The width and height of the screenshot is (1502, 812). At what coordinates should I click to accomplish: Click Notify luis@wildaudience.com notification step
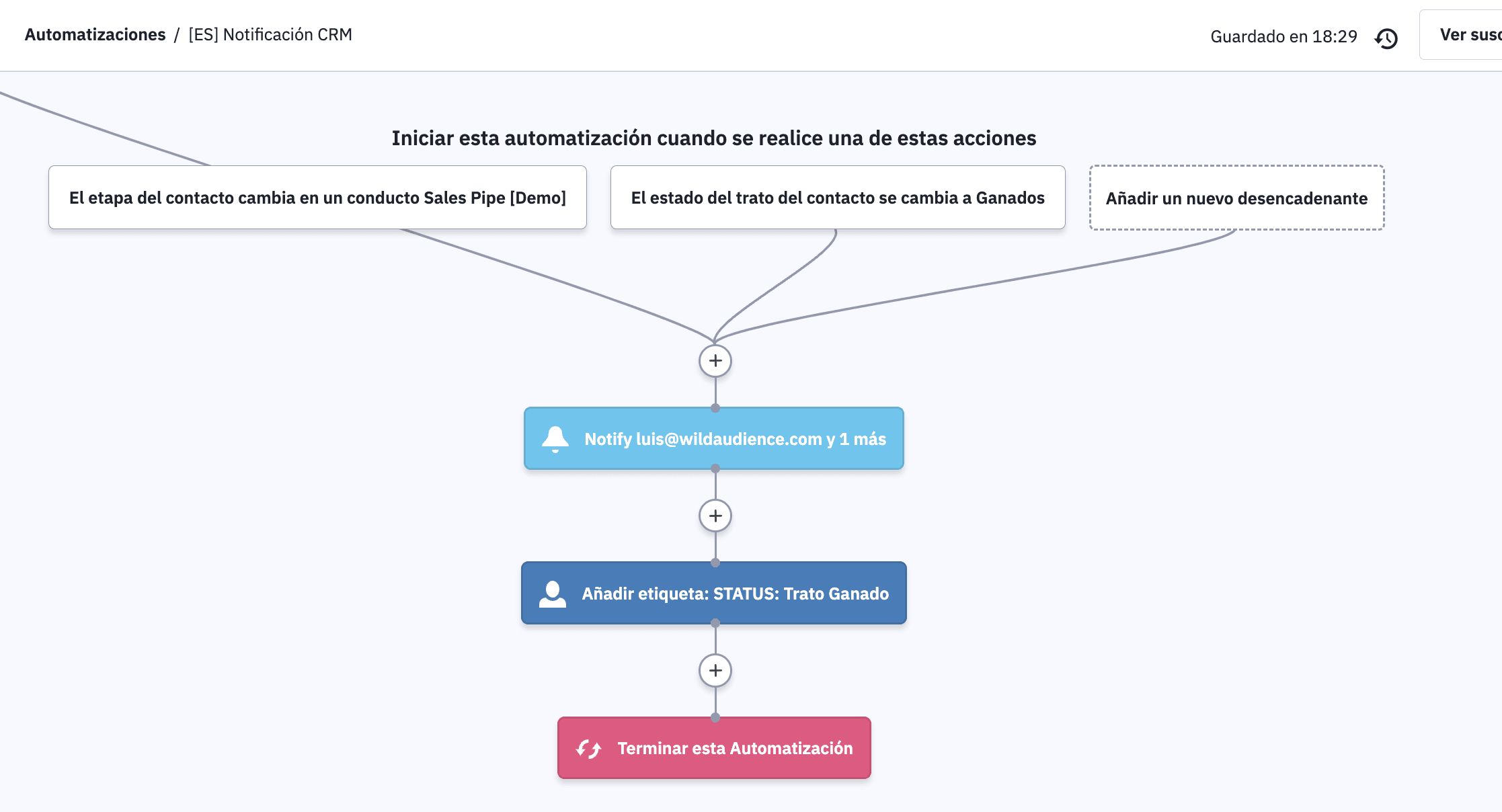coord(714,438)
